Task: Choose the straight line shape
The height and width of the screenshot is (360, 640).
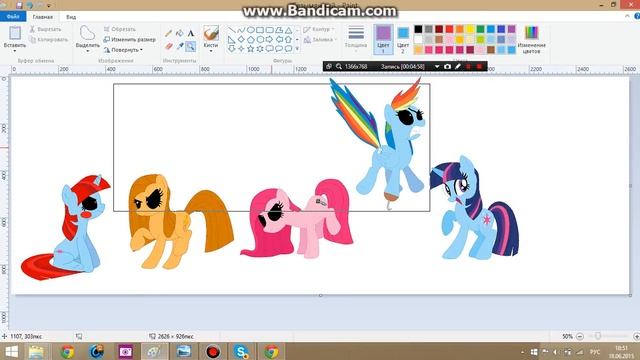Action: 231,30
